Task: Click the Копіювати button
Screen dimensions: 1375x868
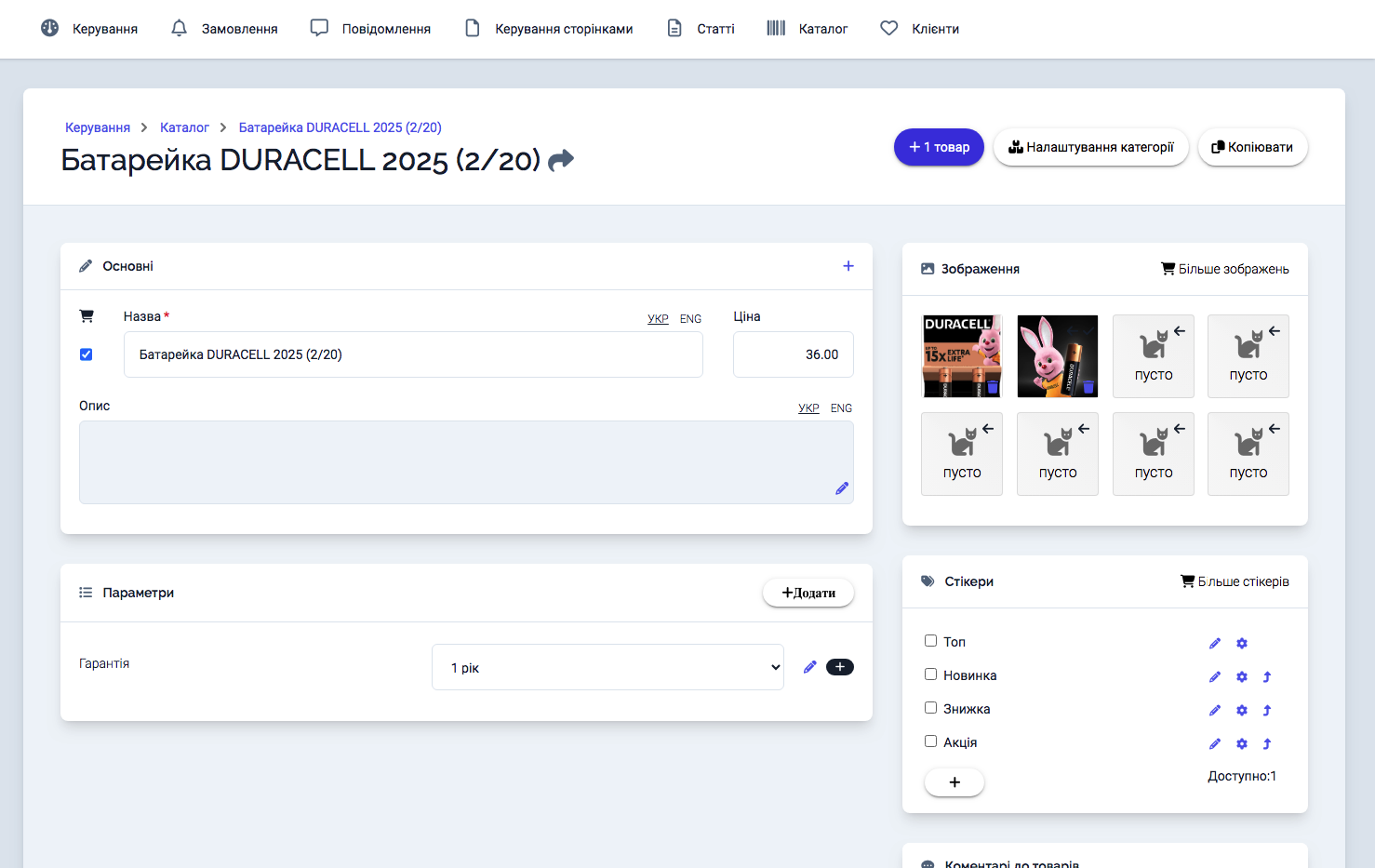Action: point(1252,147)
